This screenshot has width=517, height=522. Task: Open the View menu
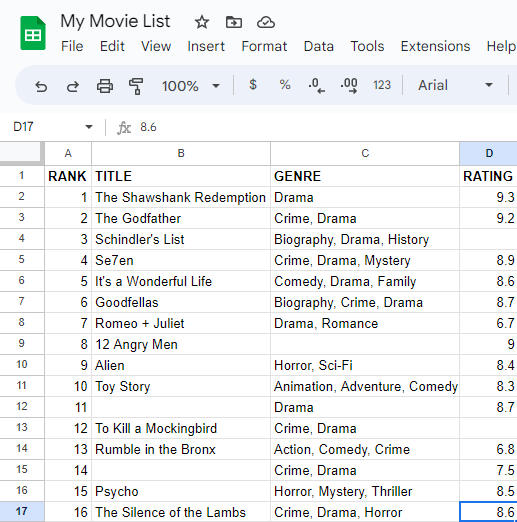(x=156, y=46)
